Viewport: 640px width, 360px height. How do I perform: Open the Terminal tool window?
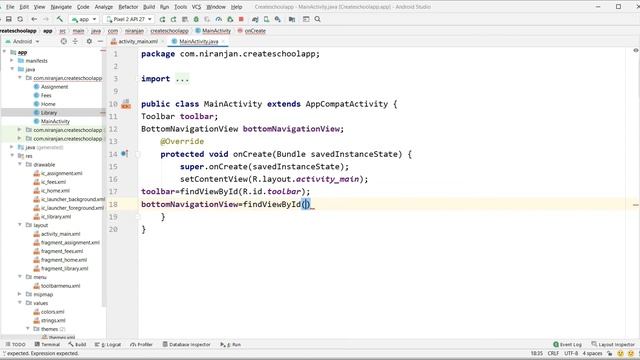pyautogui.click(x=47, y=344)
